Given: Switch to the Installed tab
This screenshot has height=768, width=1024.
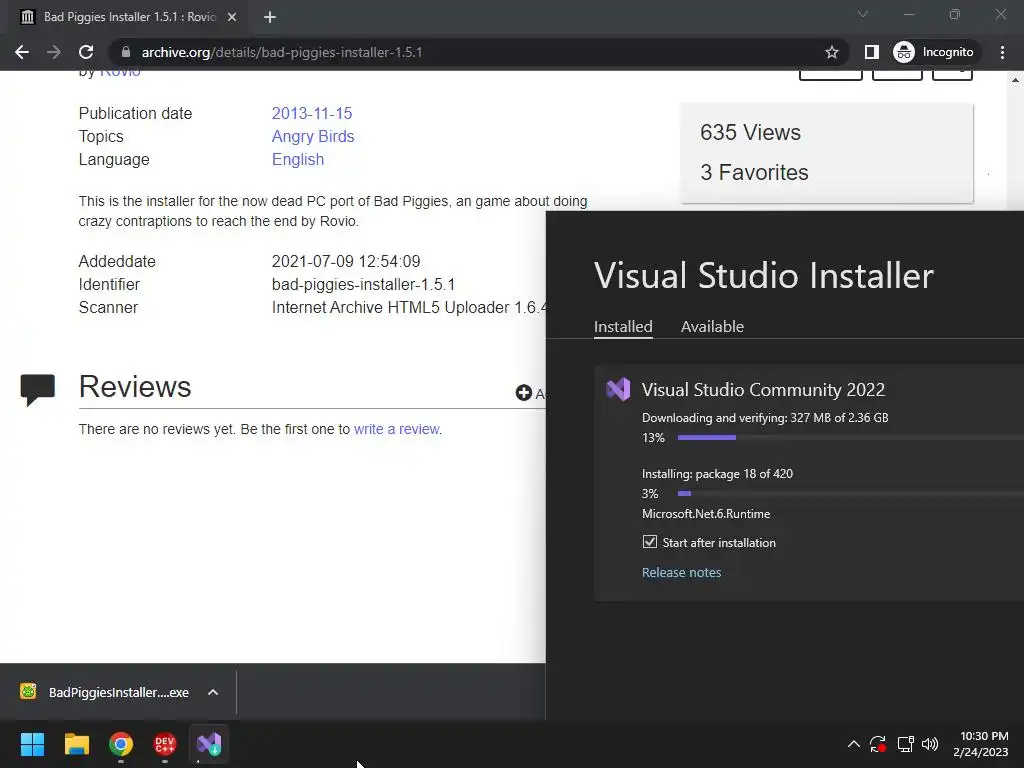Looking at the screenshot, I should [x=623, y=327].
